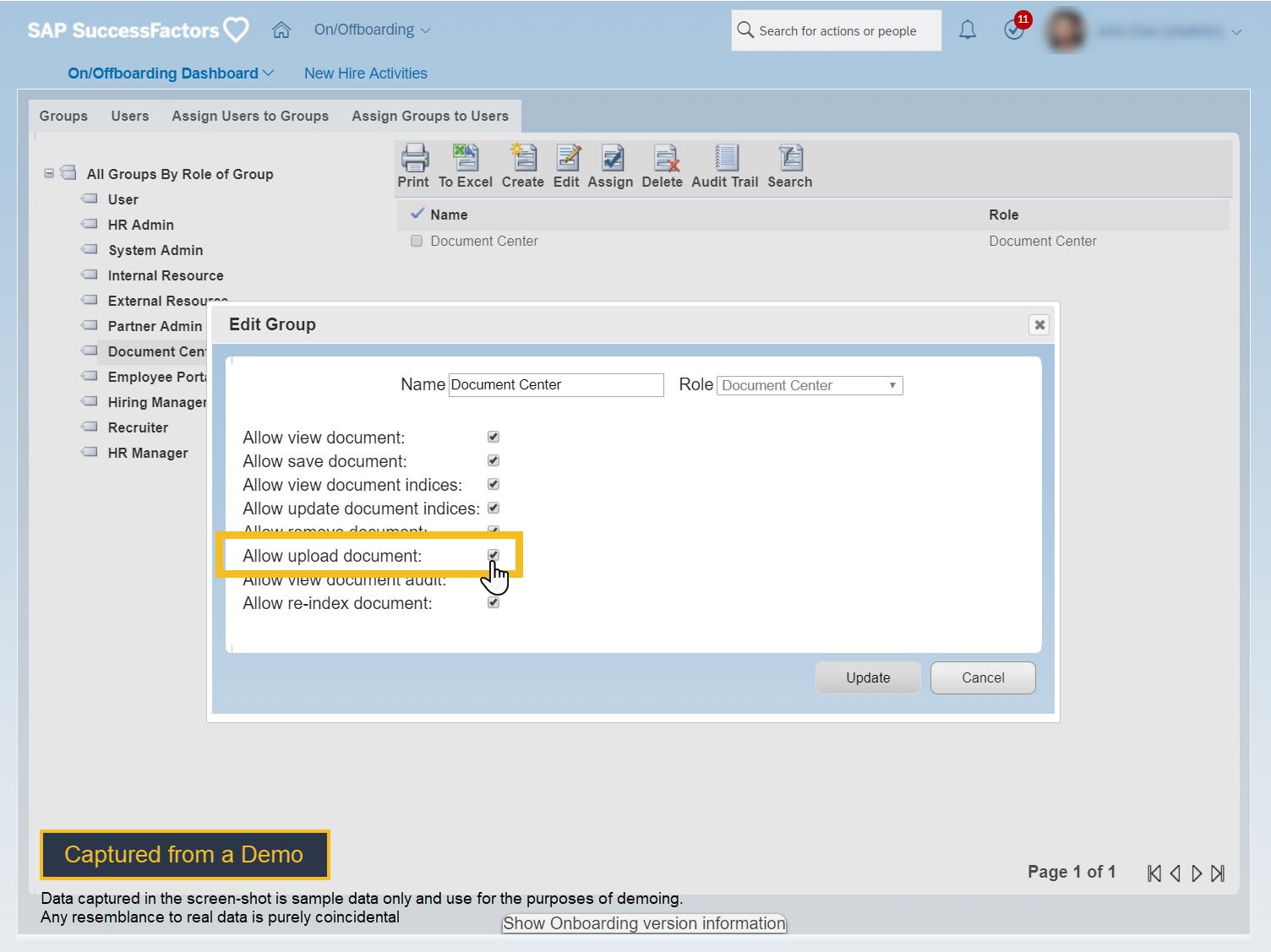Switch to the Groups tab
This screenshot has width=1271, height=952.
click(x=63, y=116)
